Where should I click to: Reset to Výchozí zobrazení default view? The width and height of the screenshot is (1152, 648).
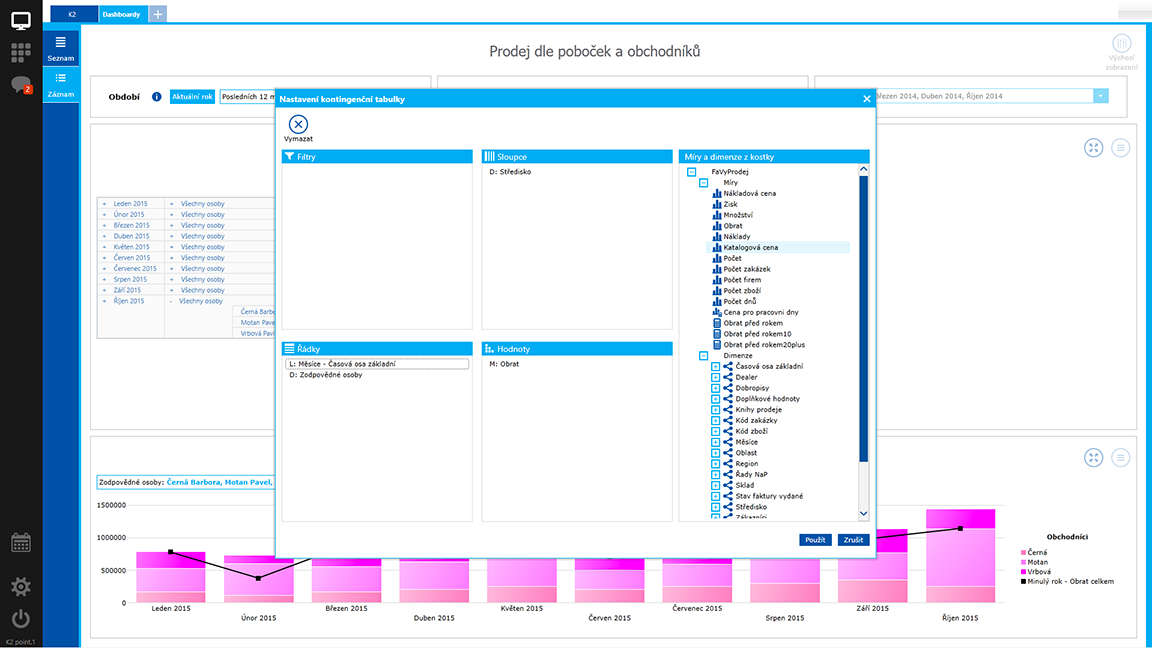point(1121,51)
